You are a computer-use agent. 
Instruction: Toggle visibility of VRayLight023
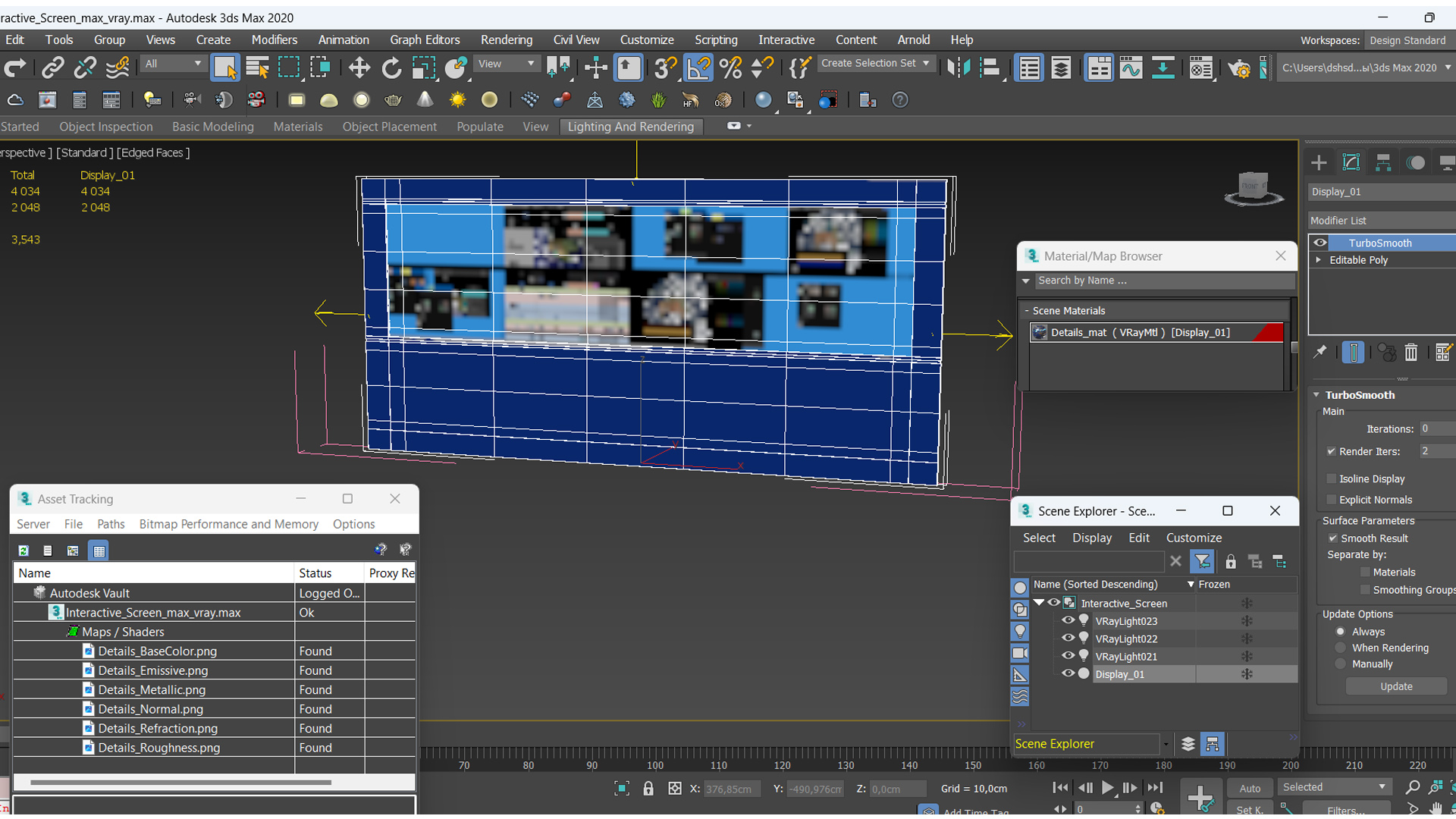click(1068, 620)
